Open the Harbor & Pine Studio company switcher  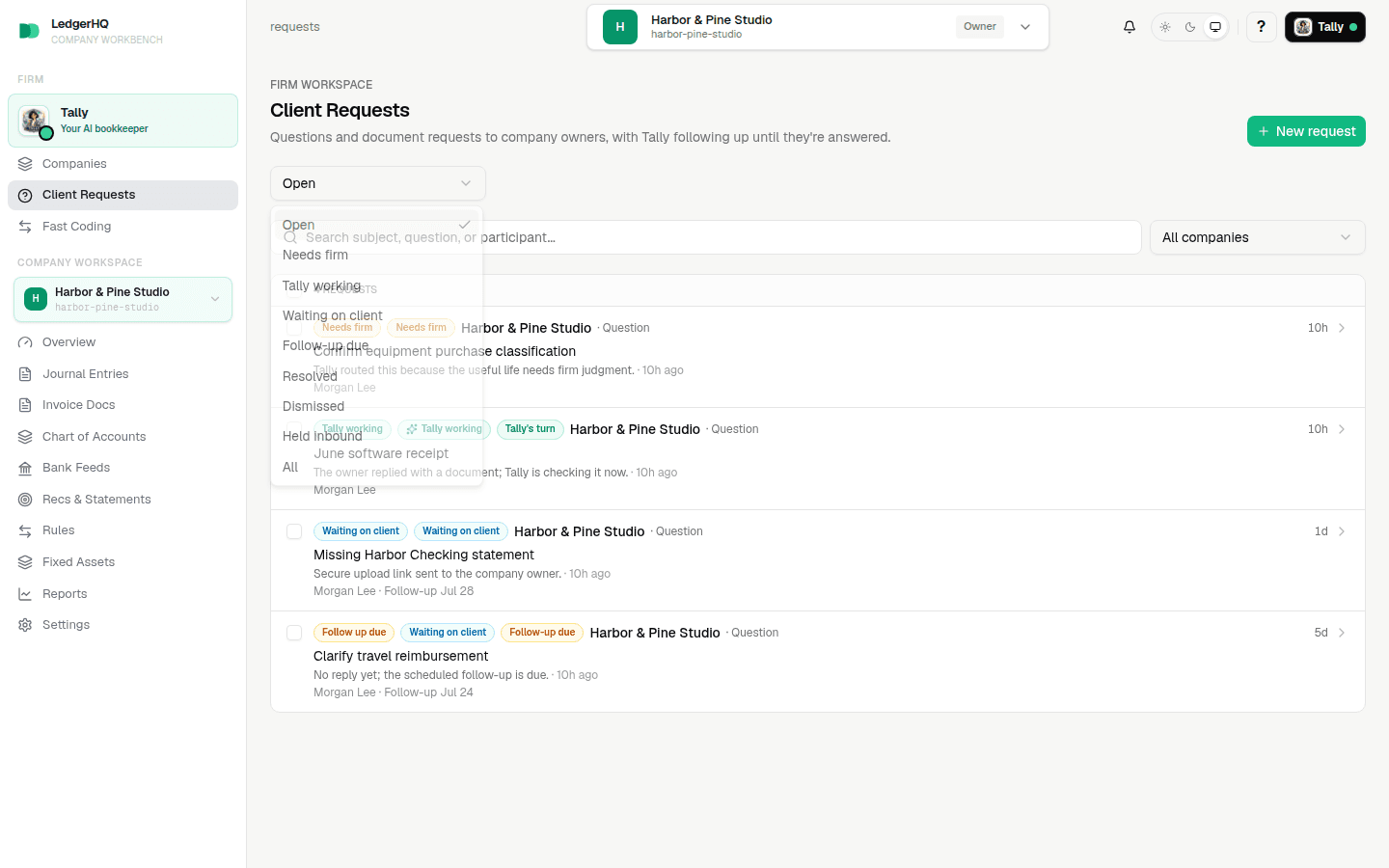(818, 27)
